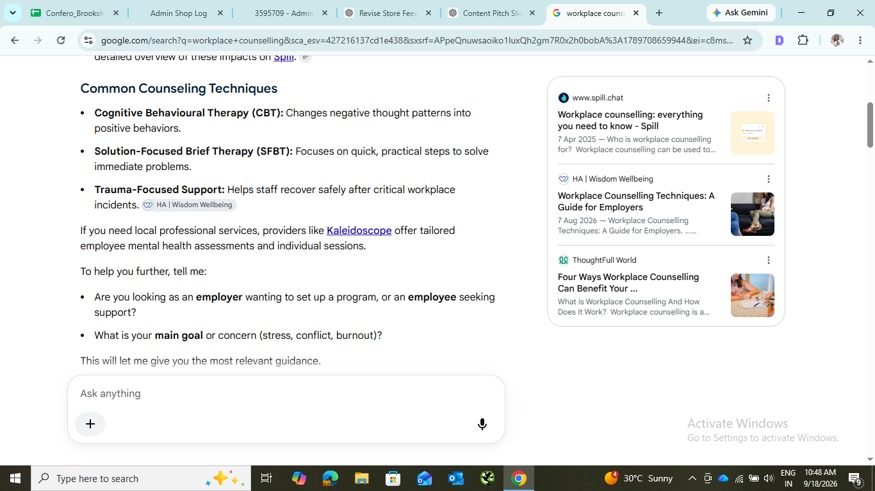Click the Ask Gemini button

click(740, 12)
